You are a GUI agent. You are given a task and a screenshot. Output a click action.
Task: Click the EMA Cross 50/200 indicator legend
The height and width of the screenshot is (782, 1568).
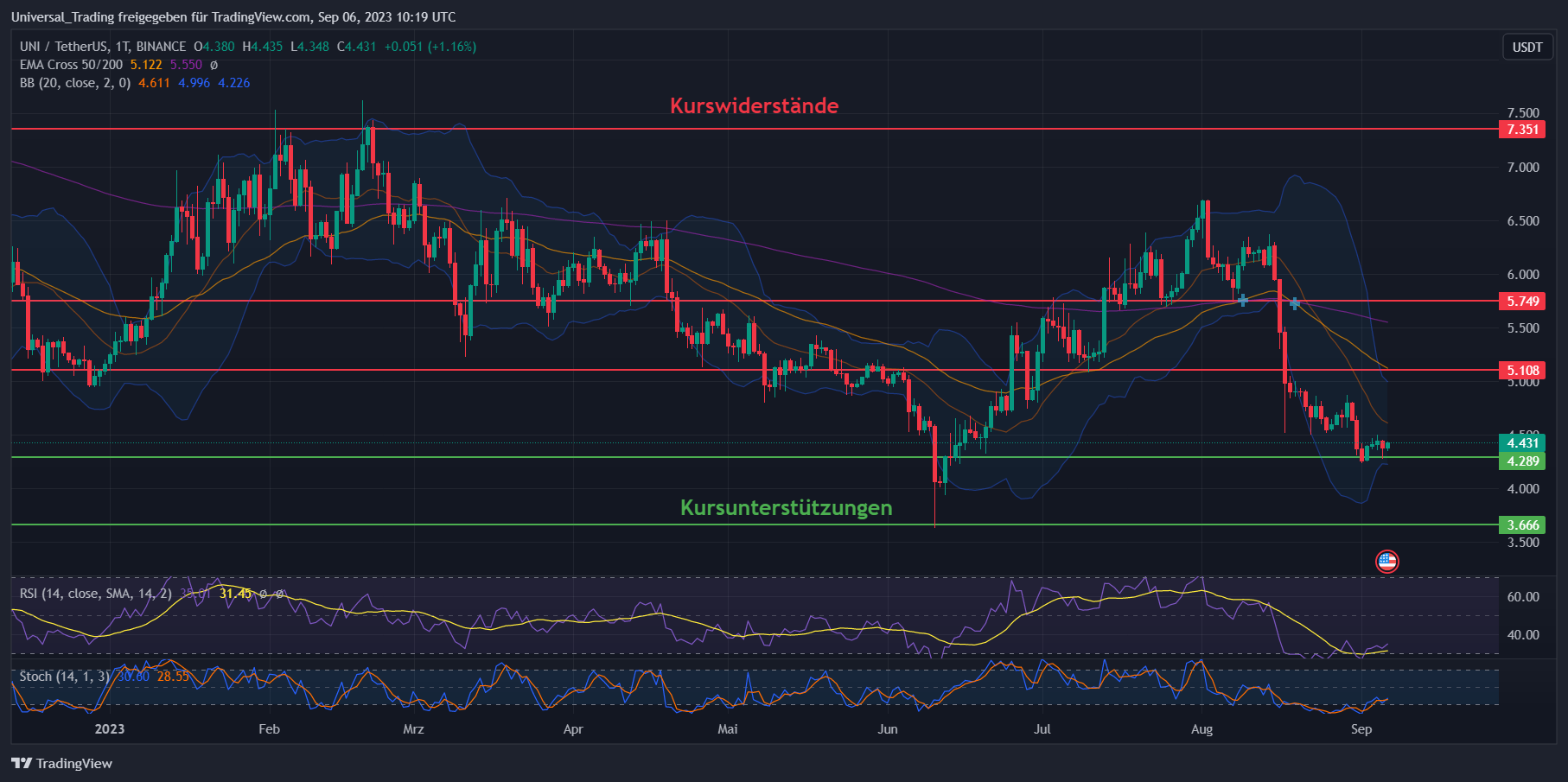coord(71,65)
